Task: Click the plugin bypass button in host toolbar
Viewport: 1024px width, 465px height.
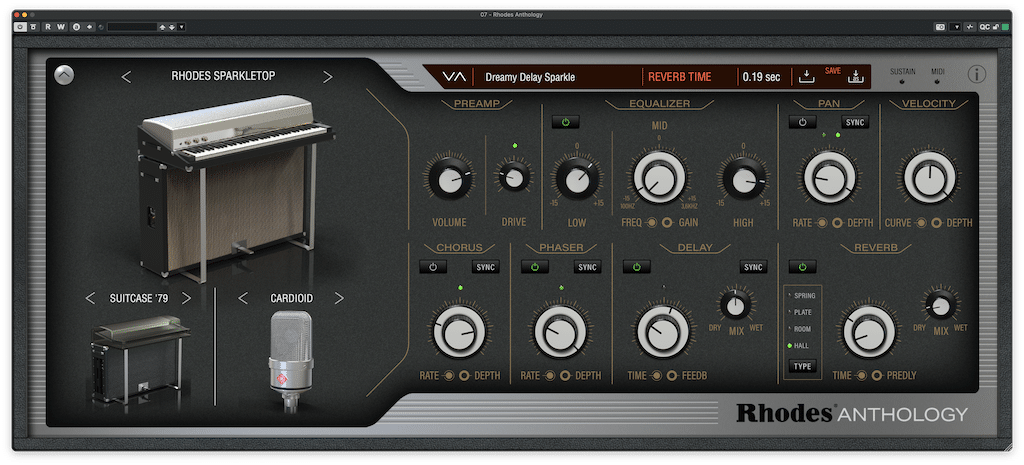Action: [x=33, y=27]
